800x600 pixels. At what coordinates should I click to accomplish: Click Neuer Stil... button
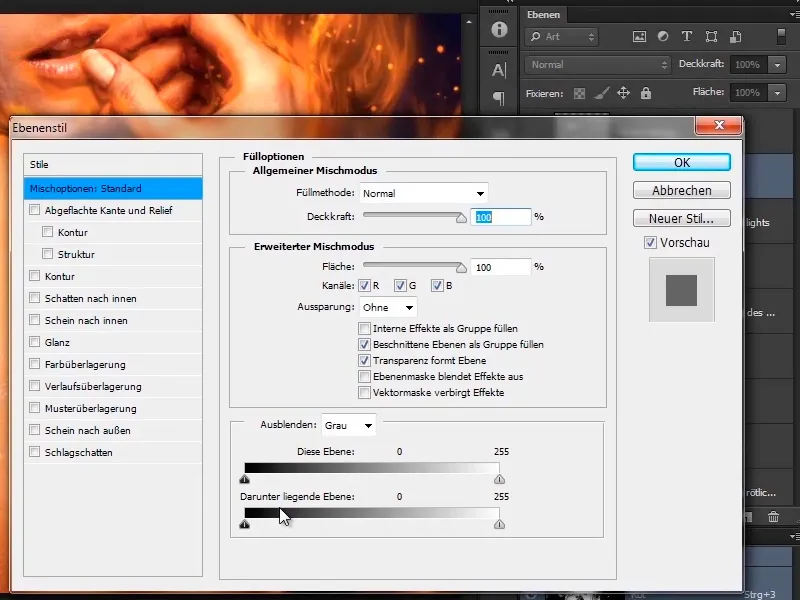point(682,218)
